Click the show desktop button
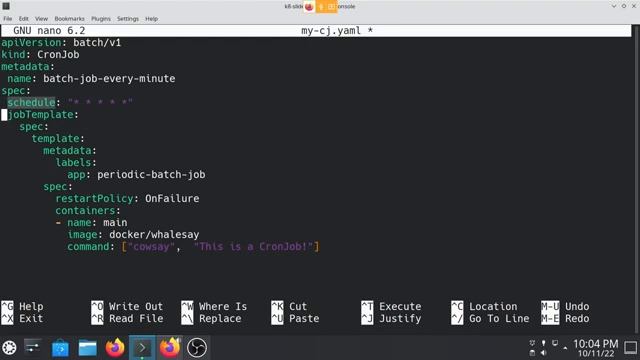 [x=631, y=348]
